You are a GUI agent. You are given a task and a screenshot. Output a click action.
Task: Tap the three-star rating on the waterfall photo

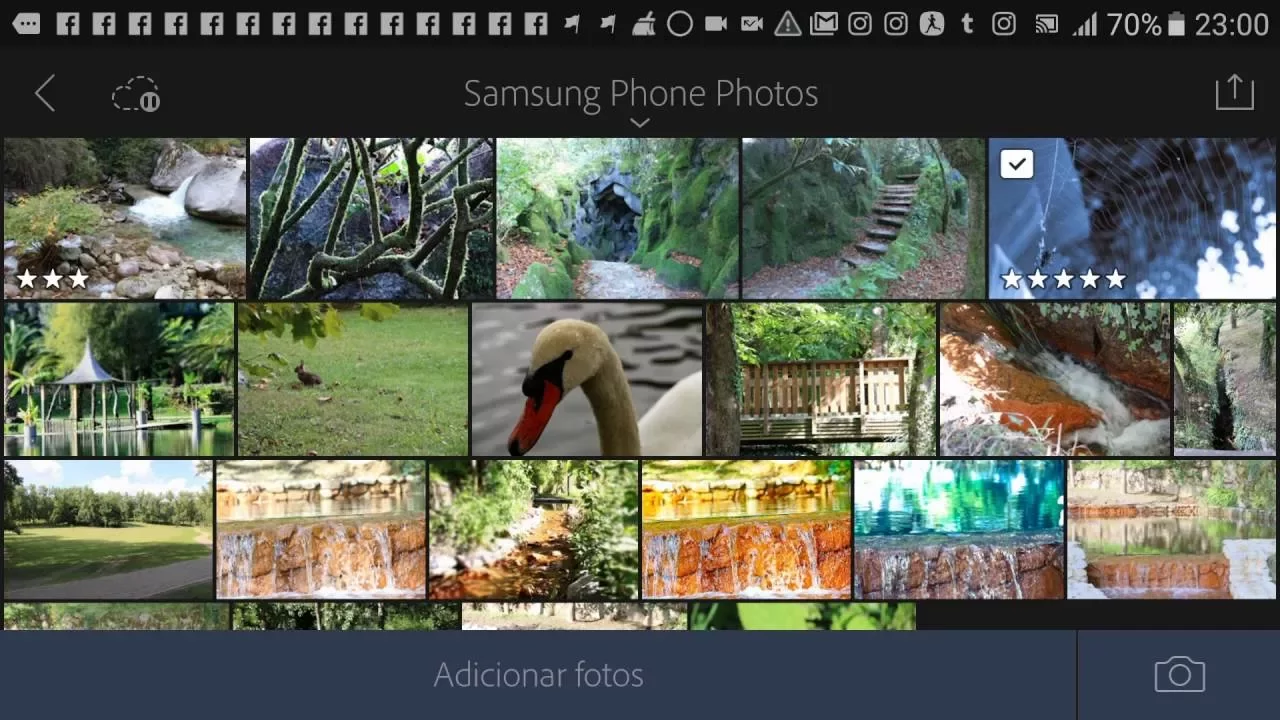tap(53, 279)
